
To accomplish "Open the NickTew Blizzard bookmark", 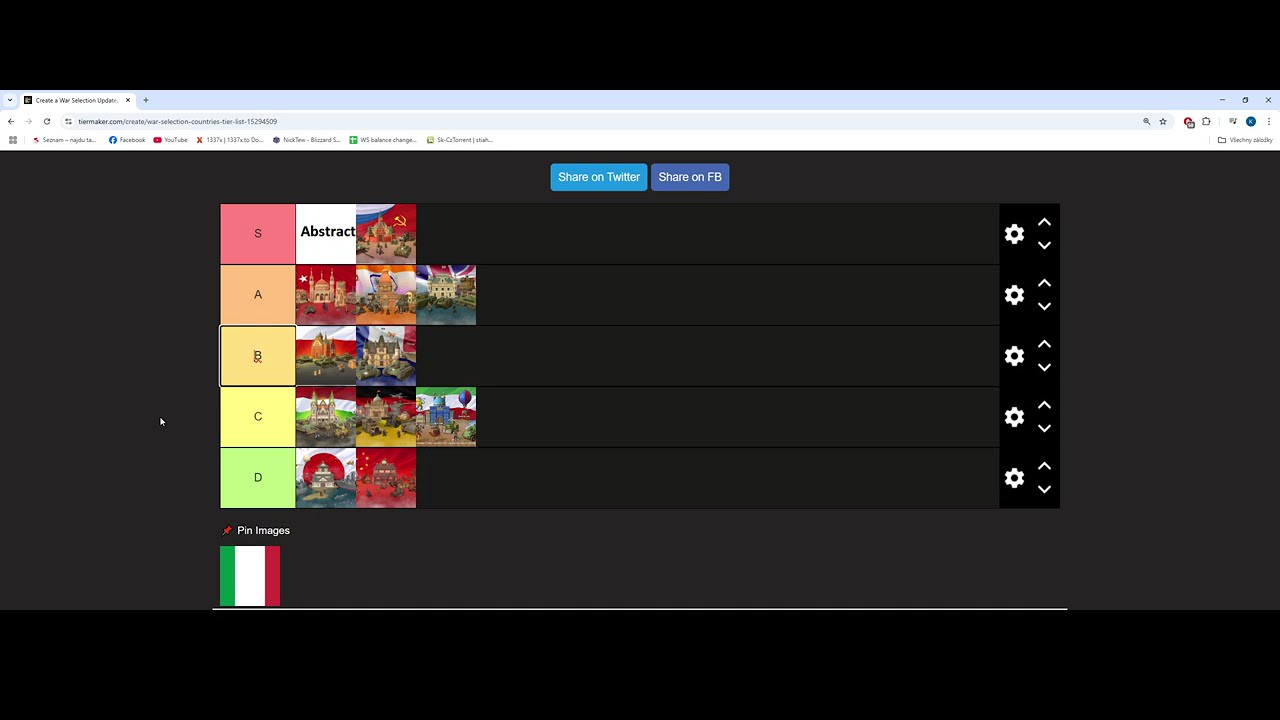I will coord(307,140).
